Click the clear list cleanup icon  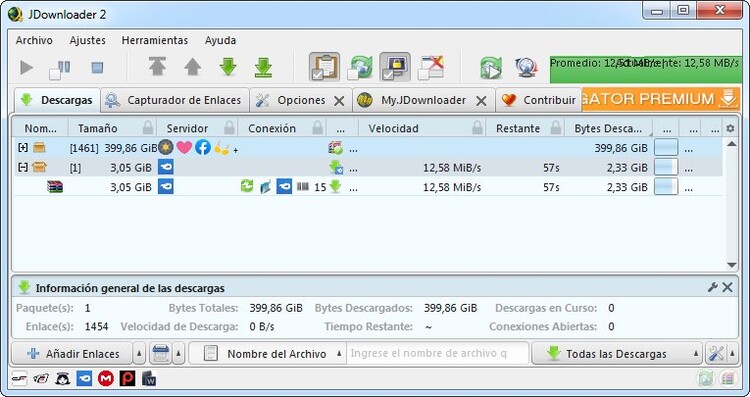click(x=161, y=354)
